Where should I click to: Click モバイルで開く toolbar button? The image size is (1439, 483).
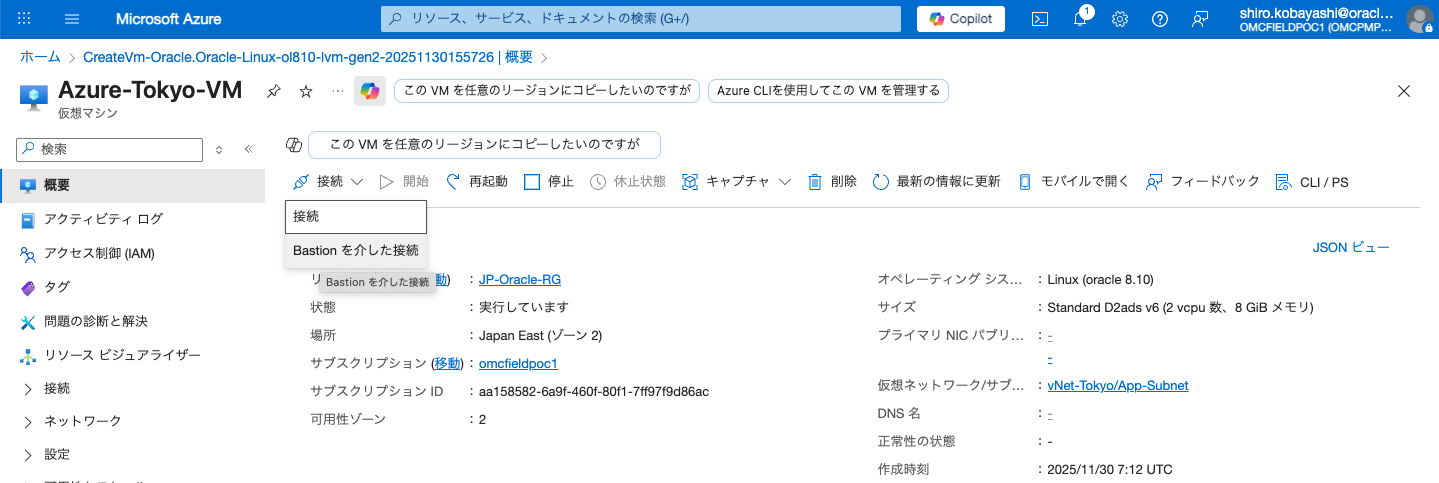coord(1073,181)
